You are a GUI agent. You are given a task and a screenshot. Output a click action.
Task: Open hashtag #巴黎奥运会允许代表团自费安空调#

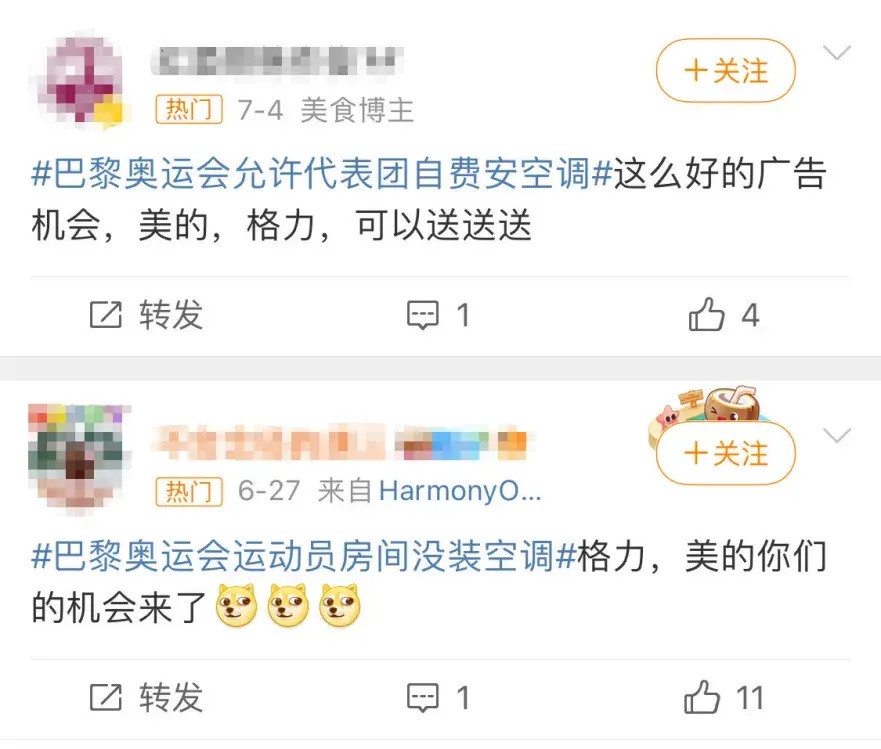(321, 173)
